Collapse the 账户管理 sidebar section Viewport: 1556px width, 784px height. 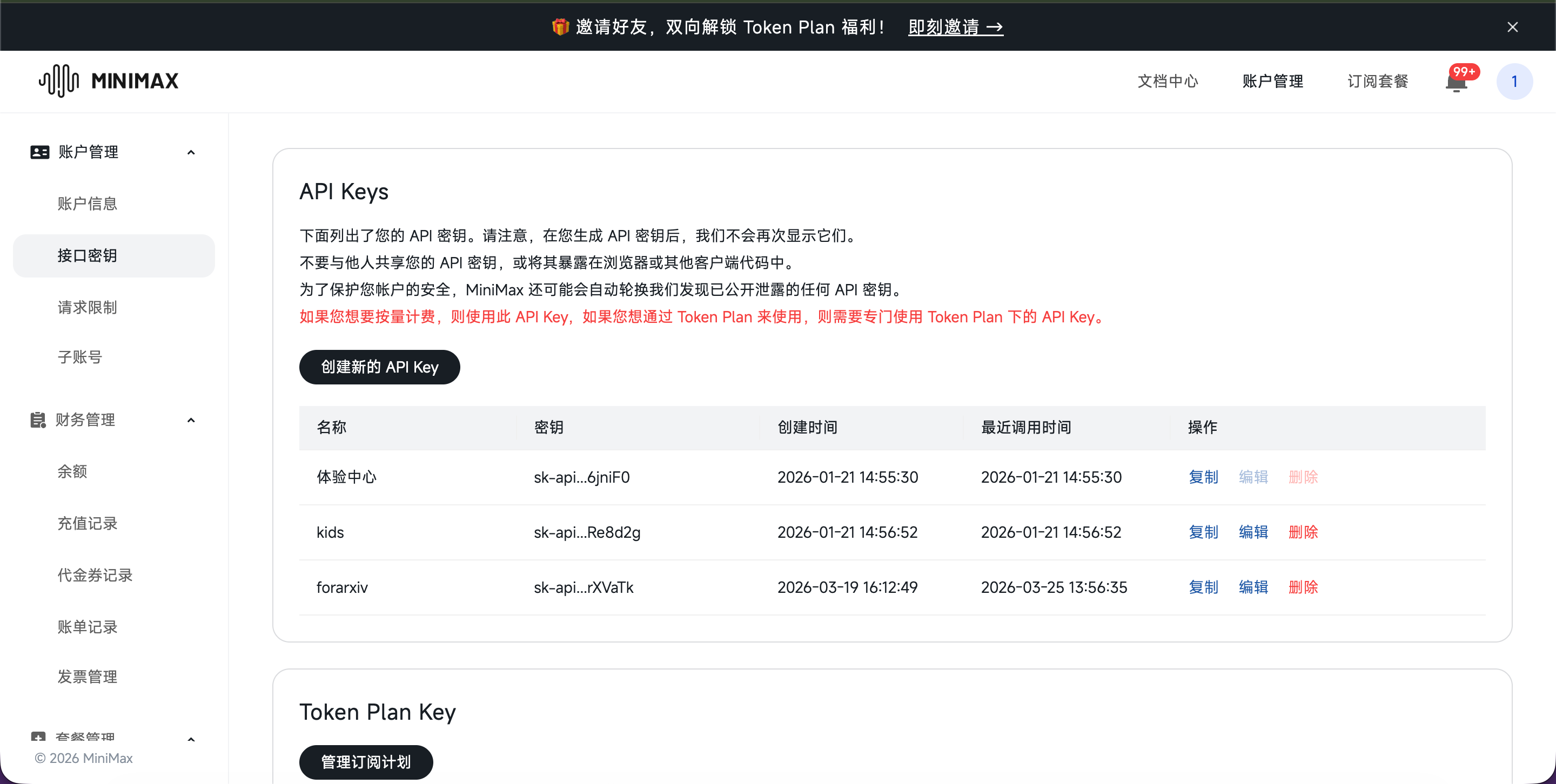pos(191,152)
